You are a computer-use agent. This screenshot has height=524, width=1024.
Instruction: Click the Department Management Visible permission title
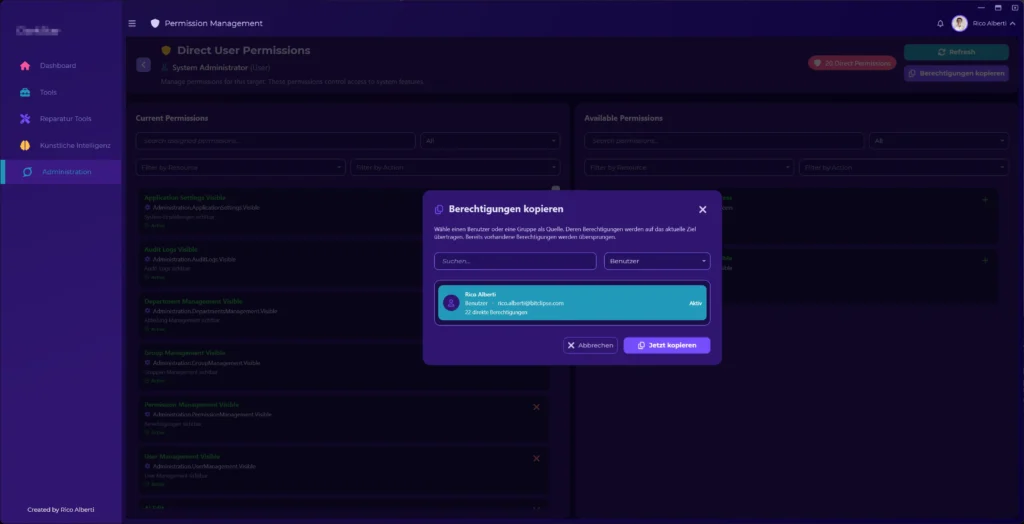pos(193,301)
